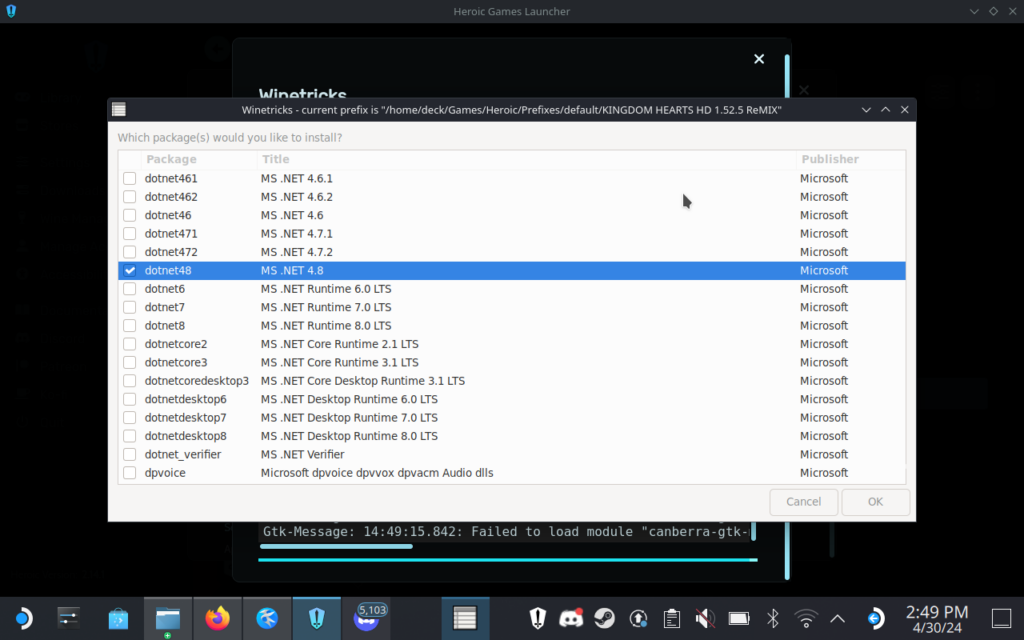Sort by the Package column header
The image size is (1024, 640).
pos(199,159)
